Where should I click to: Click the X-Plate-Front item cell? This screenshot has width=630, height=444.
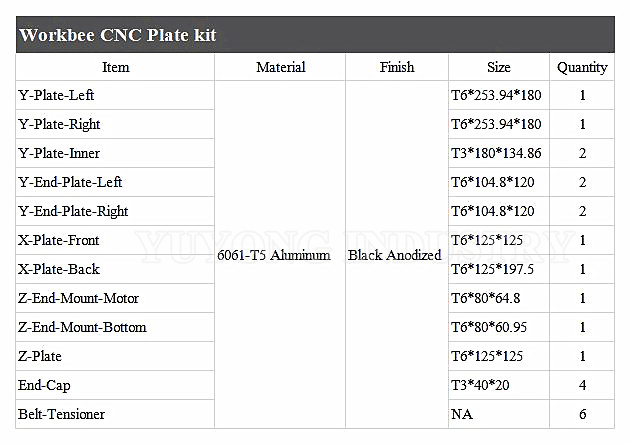pos(115,240)
